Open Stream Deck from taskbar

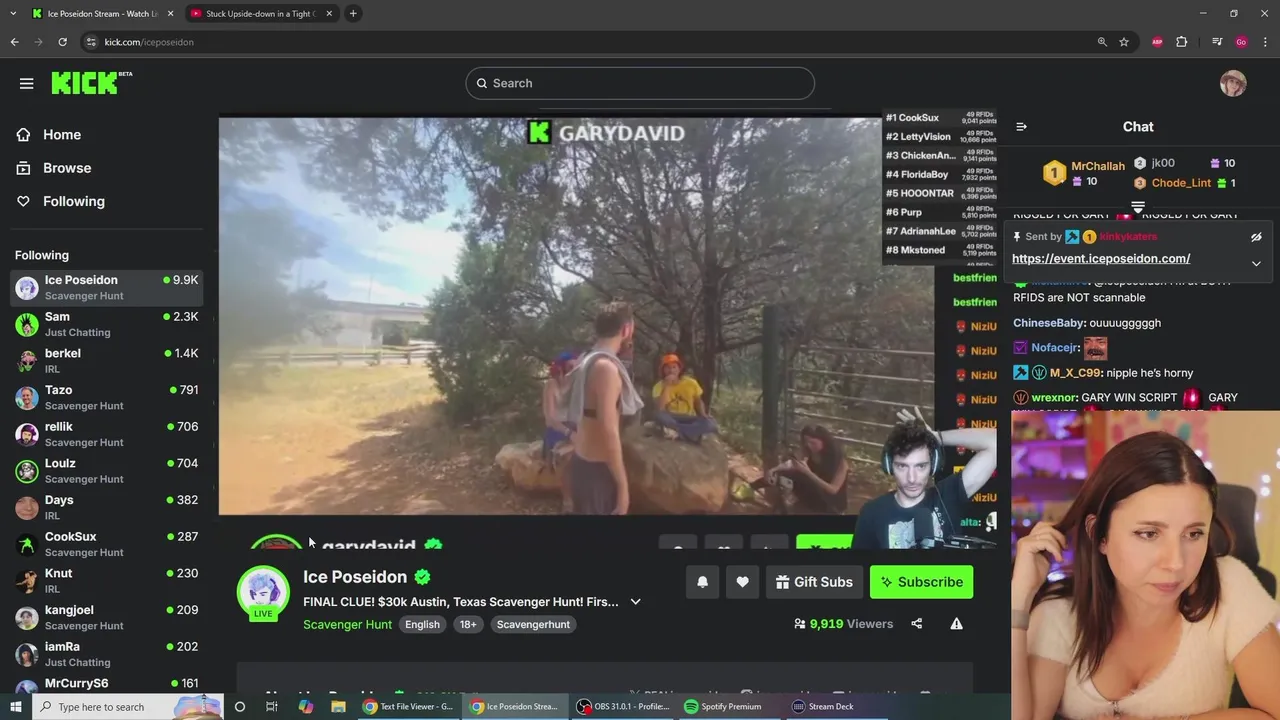pyautogui.click(x=823, y=706)
